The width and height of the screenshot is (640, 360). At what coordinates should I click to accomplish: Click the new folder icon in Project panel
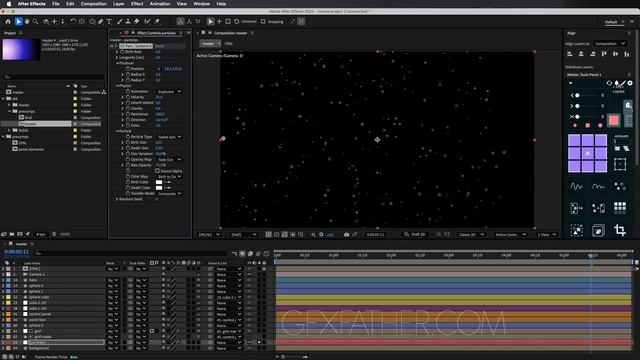point(12,234)
